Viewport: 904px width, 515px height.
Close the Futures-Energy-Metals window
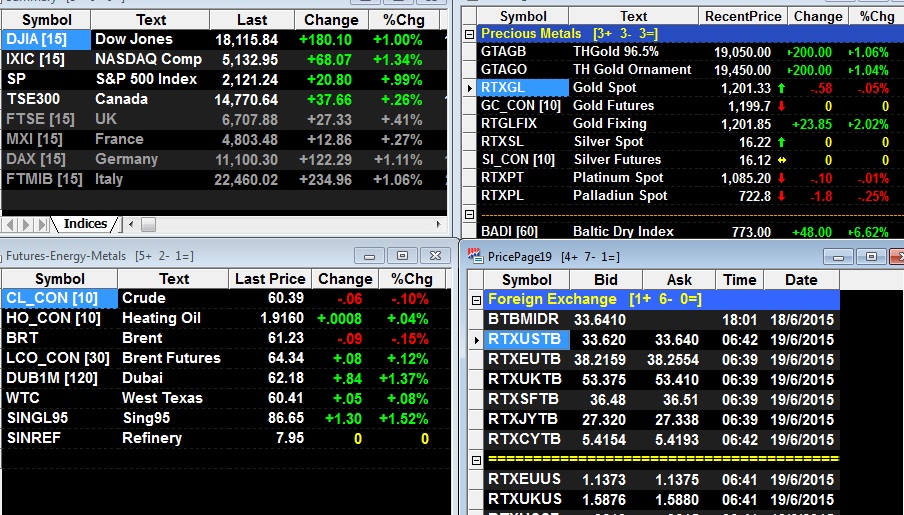pos(435,255)
